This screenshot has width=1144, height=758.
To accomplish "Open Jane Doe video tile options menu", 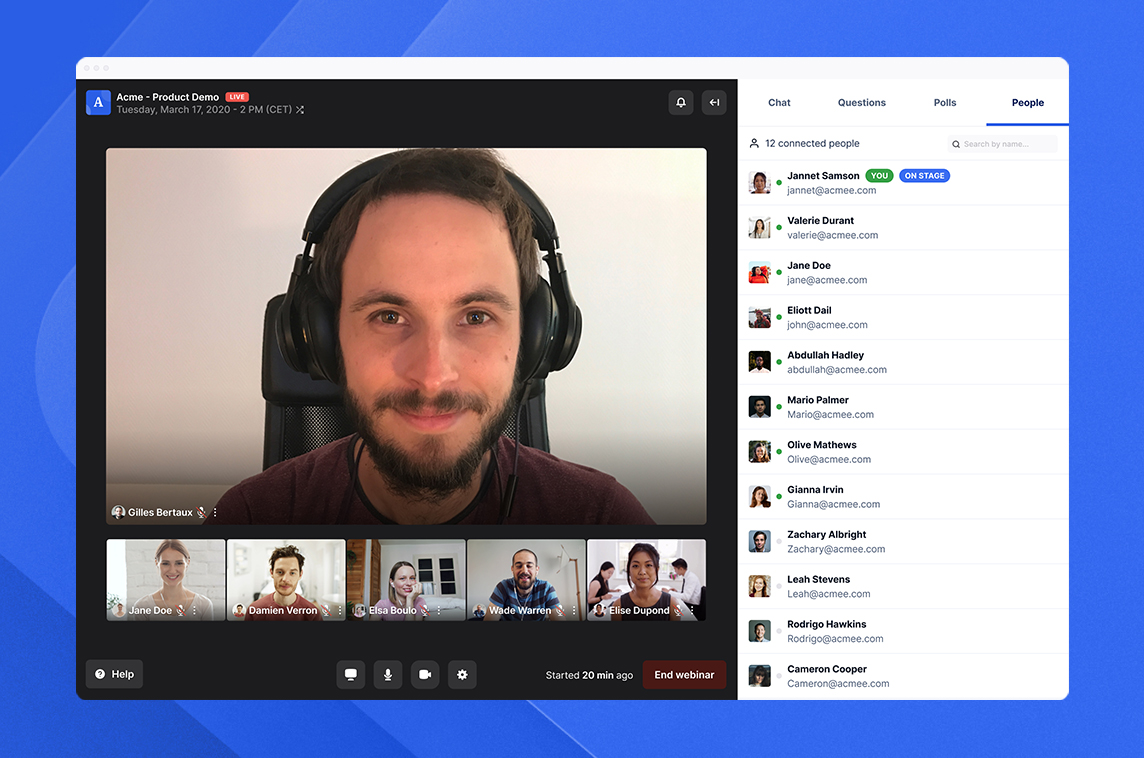I will 194,611.
